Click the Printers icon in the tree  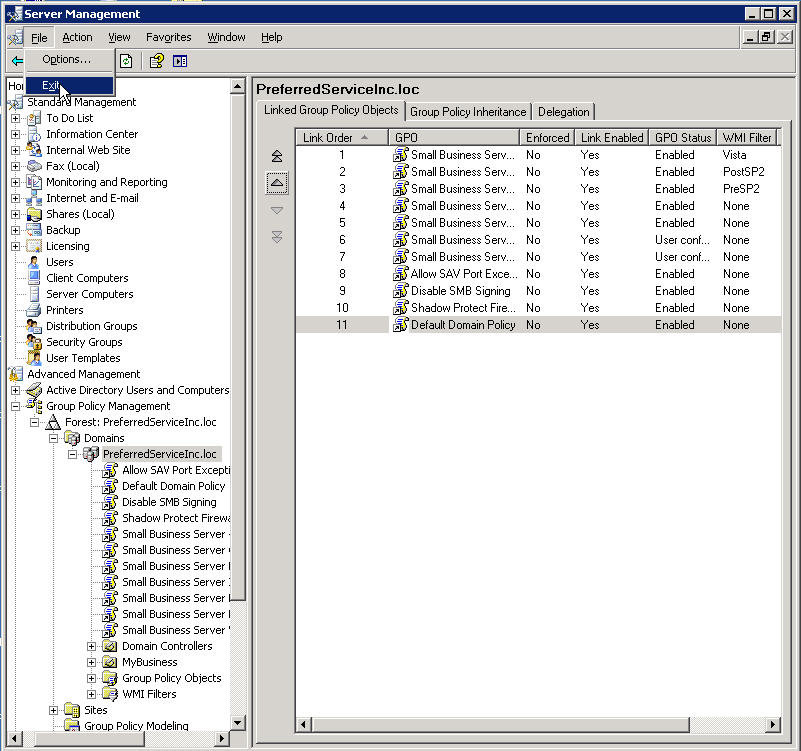[35, 310]
